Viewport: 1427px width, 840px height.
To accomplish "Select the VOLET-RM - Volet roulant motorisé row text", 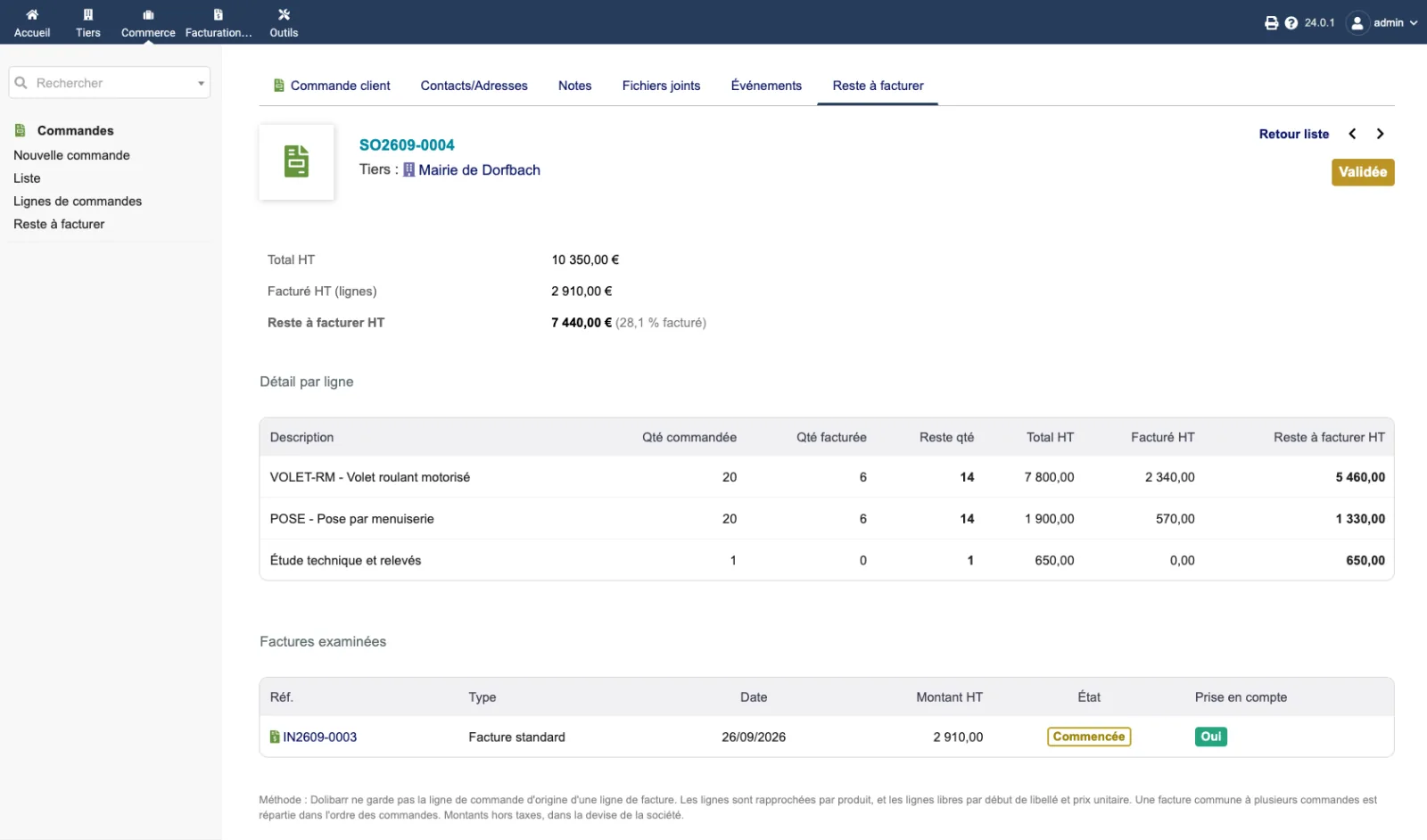I will (x=370, y=477).
